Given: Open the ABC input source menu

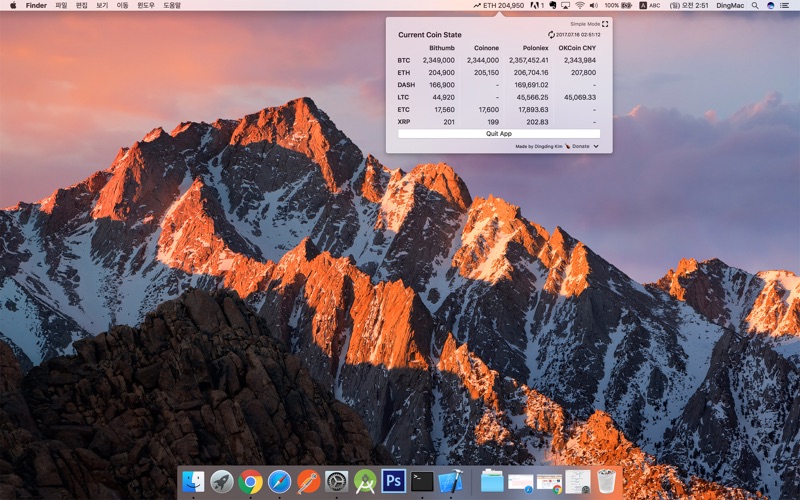Looking at the screenshot, I should click(650, 5).
